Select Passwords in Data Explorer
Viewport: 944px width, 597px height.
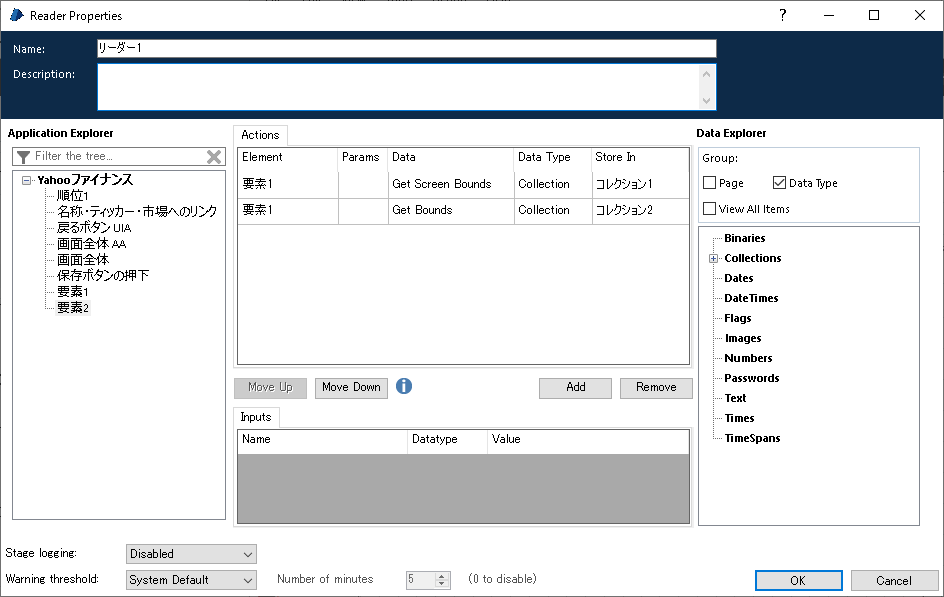(x=751, y=378)
